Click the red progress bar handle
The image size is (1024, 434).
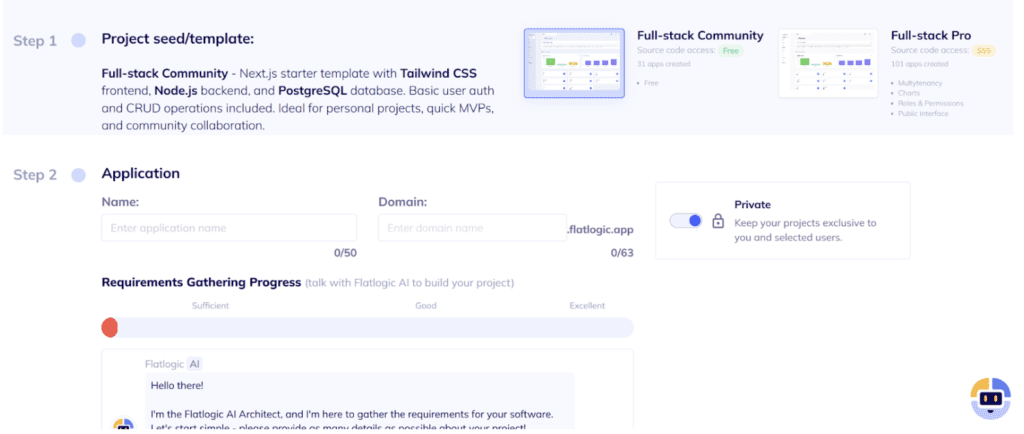tap(110, 328)
